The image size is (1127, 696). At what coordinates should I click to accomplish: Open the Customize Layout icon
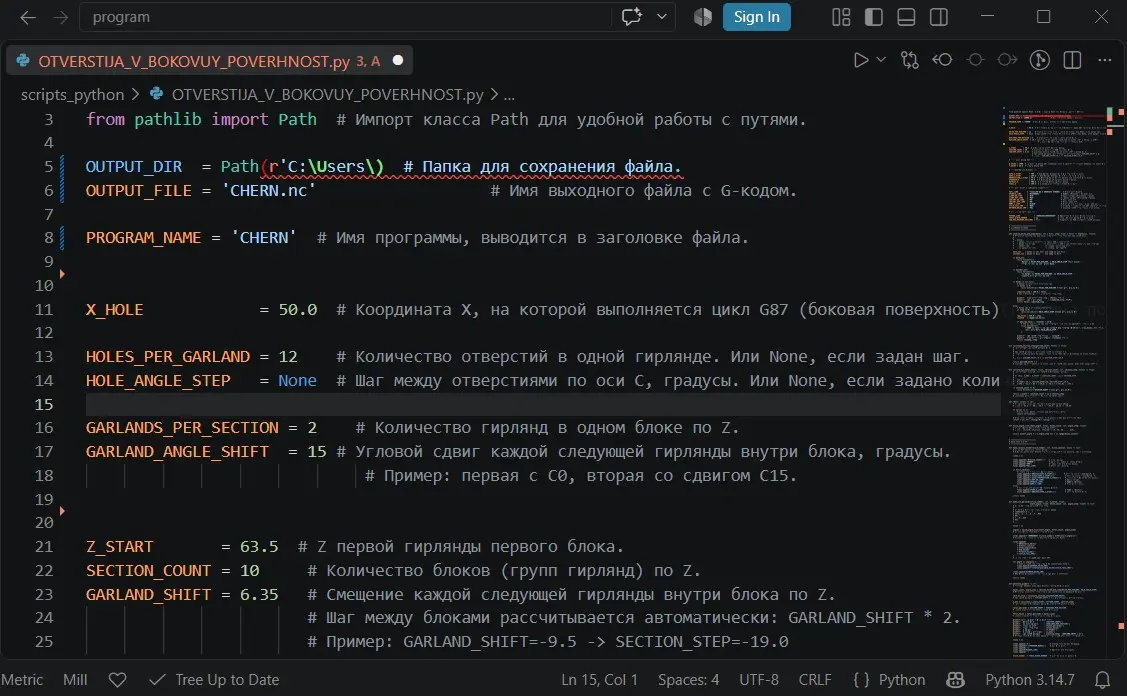pyautogui.click(x=841, y=17)
